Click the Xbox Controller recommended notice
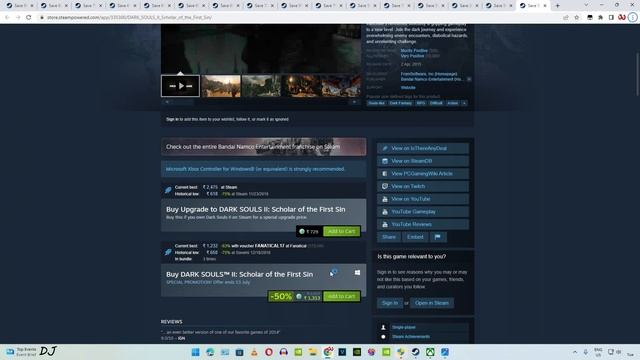This screenshot has width=640, height=360. click(x=264, y=169)
